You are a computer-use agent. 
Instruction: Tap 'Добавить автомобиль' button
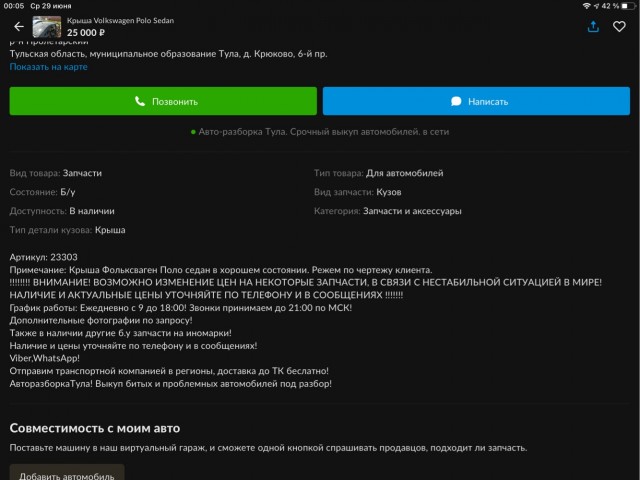tap(67, 473)
